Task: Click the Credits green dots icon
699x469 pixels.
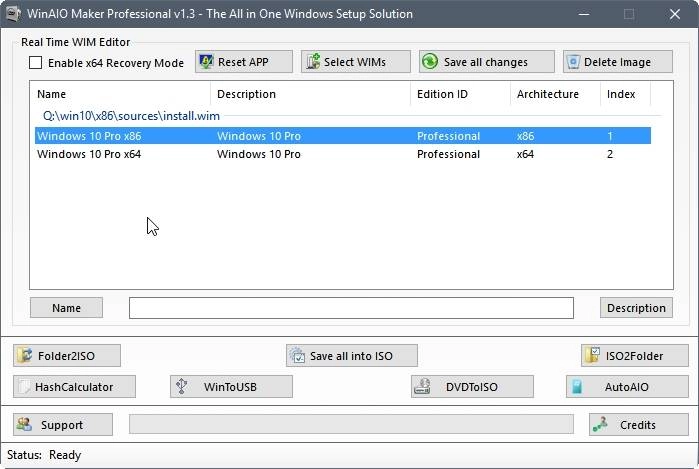Action: (600, 424)
